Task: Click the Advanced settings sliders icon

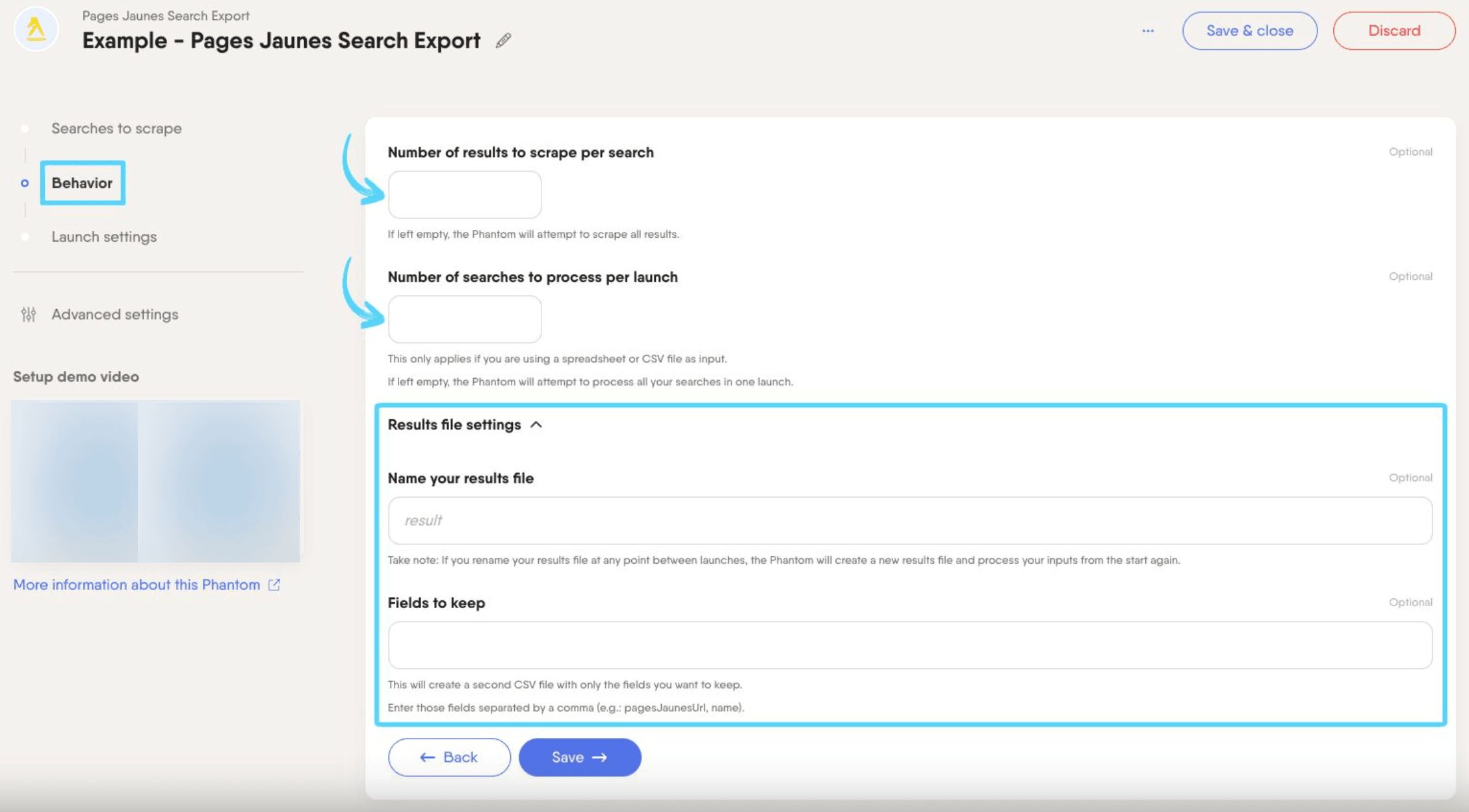Action: (29, 314)
